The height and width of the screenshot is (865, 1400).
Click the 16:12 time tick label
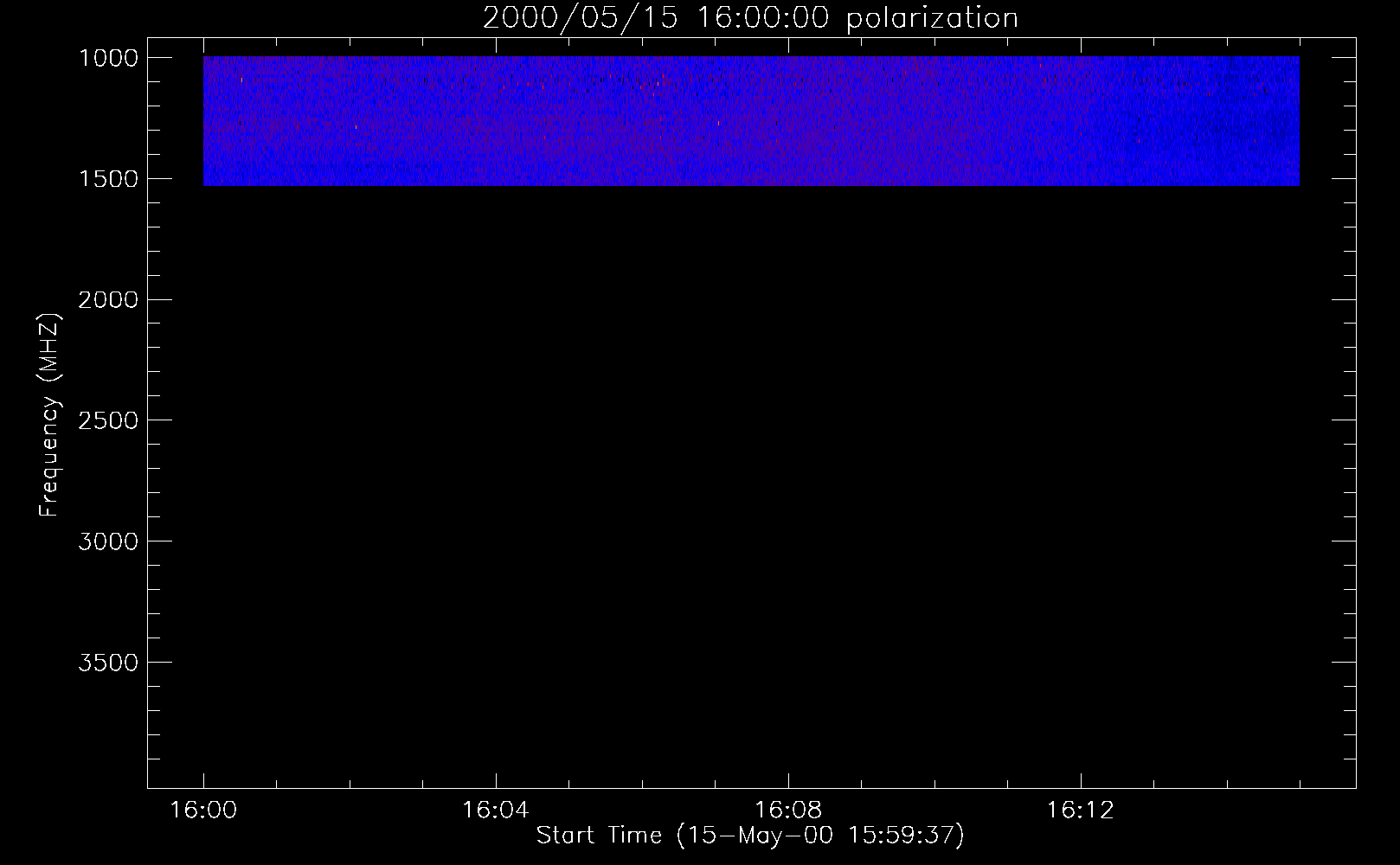coord(1081,811)
